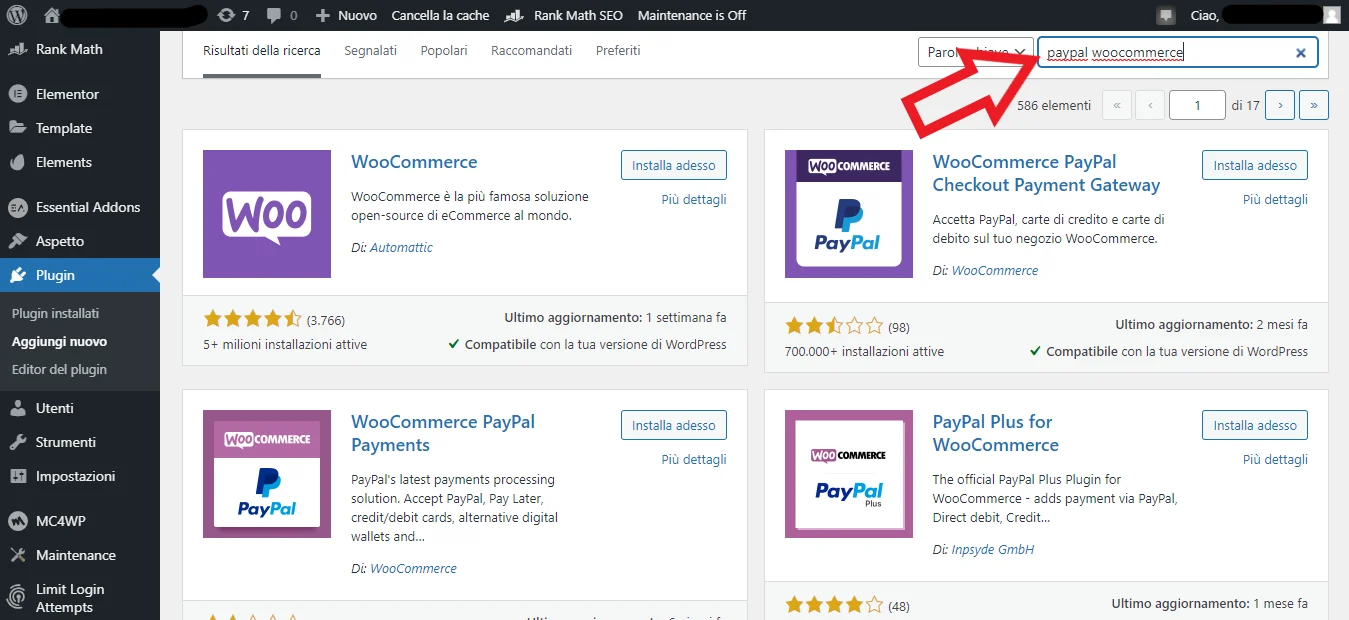Open the 7 pending updates icon

[234, 15]
